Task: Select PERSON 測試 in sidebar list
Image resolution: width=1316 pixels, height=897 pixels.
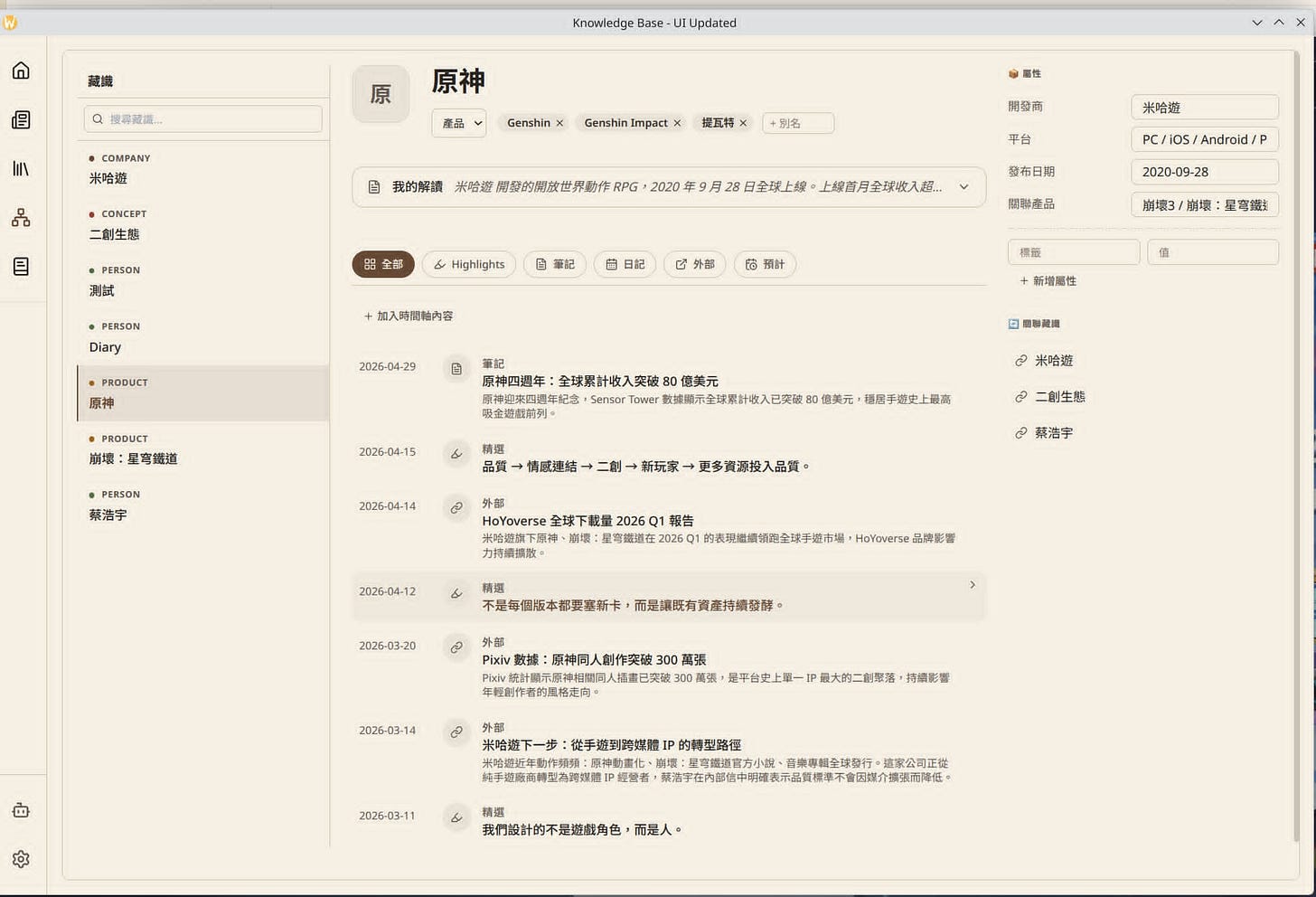Action: [203, 281]
